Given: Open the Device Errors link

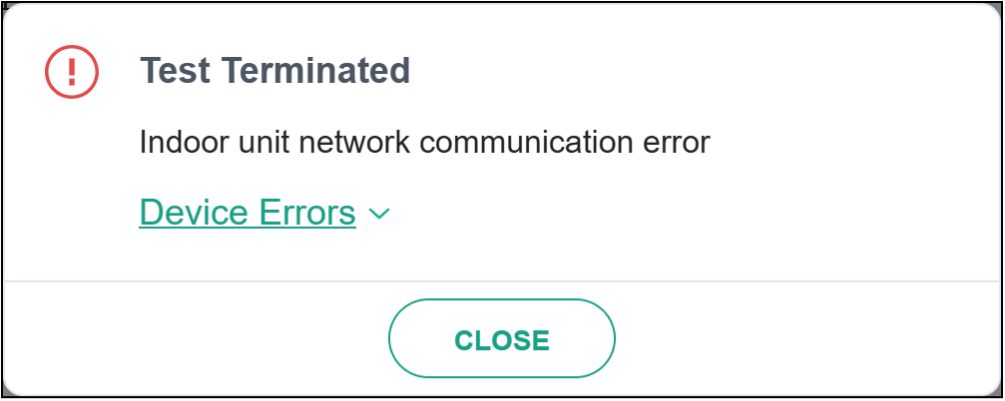Looking at the screenshot, I should pyautogui.click(x=247, y=212).
